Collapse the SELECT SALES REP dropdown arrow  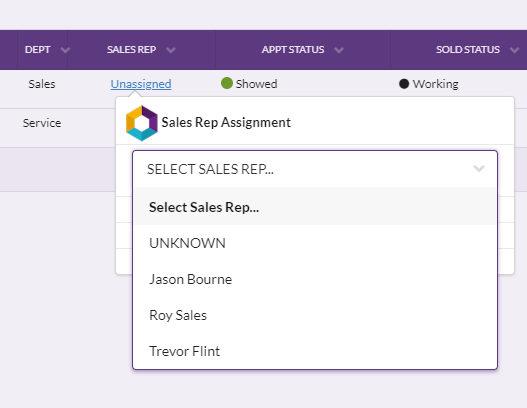479,168
